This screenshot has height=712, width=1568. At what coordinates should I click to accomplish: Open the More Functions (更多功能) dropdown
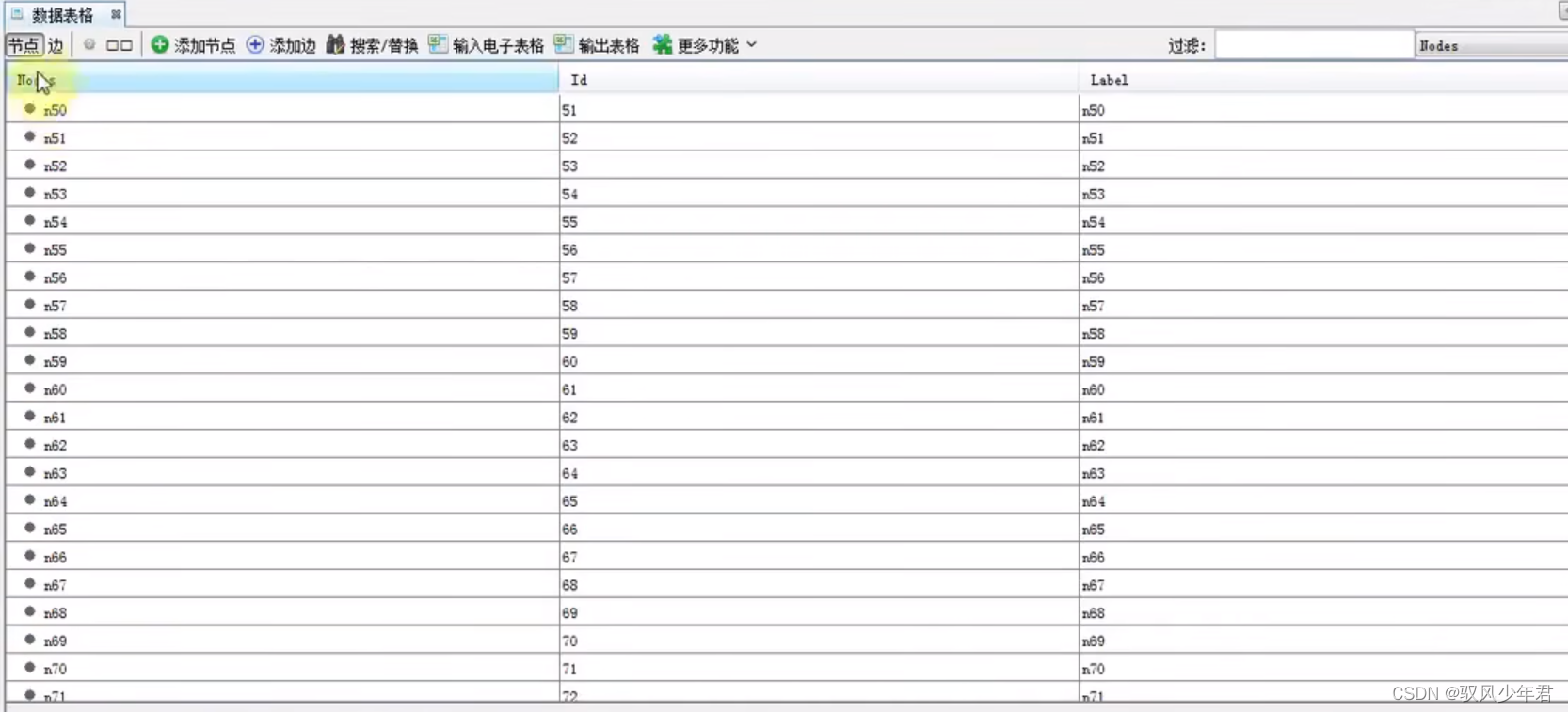pos(705,45)
